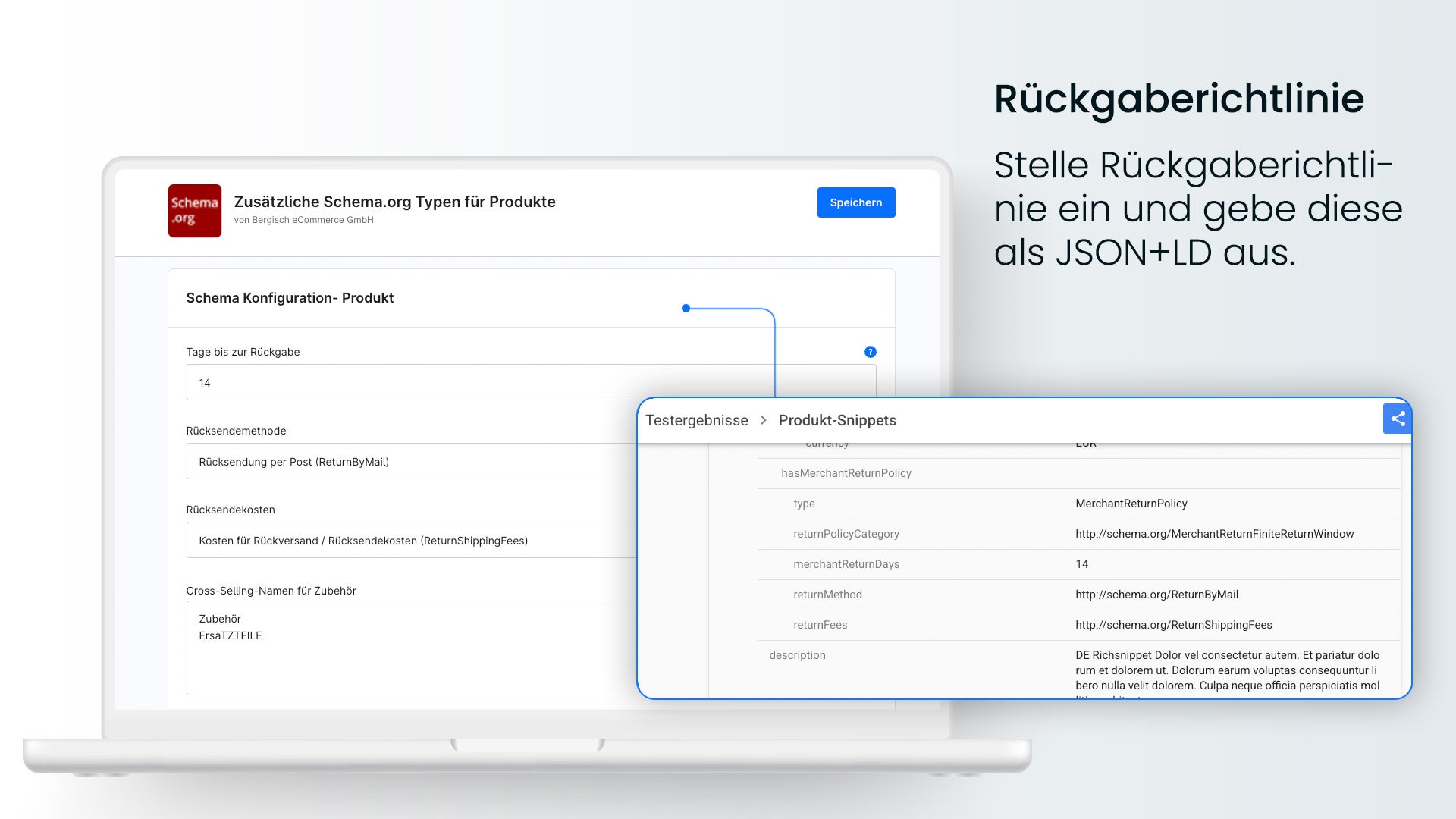The width and height of the screenshot is (1456, 819).
Task: Click the http://schema.org/ReturnShippingFees value
Action: click(x=1173, y=625)
